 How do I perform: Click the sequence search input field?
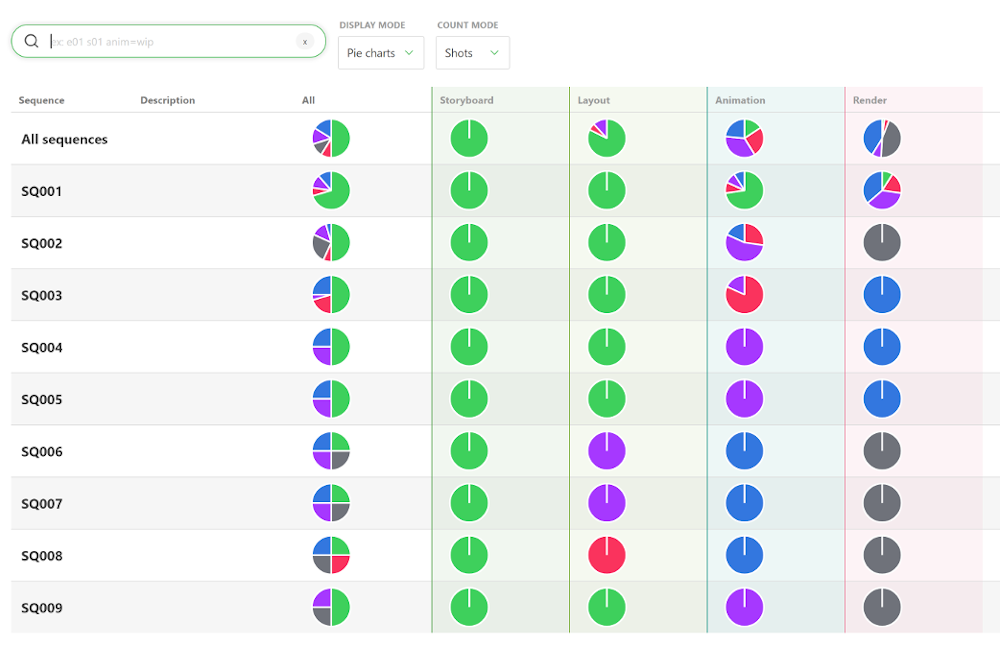(x=168, y=41)
